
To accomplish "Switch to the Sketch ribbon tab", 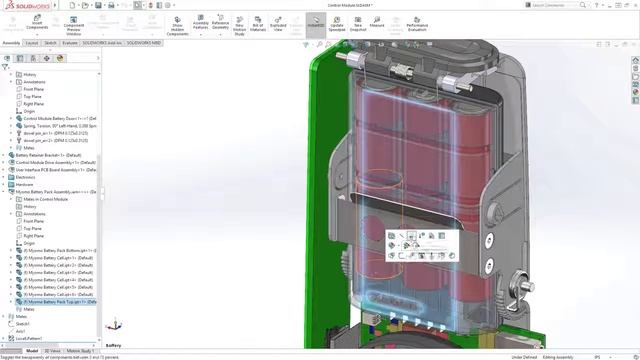I will pos(50,43).
